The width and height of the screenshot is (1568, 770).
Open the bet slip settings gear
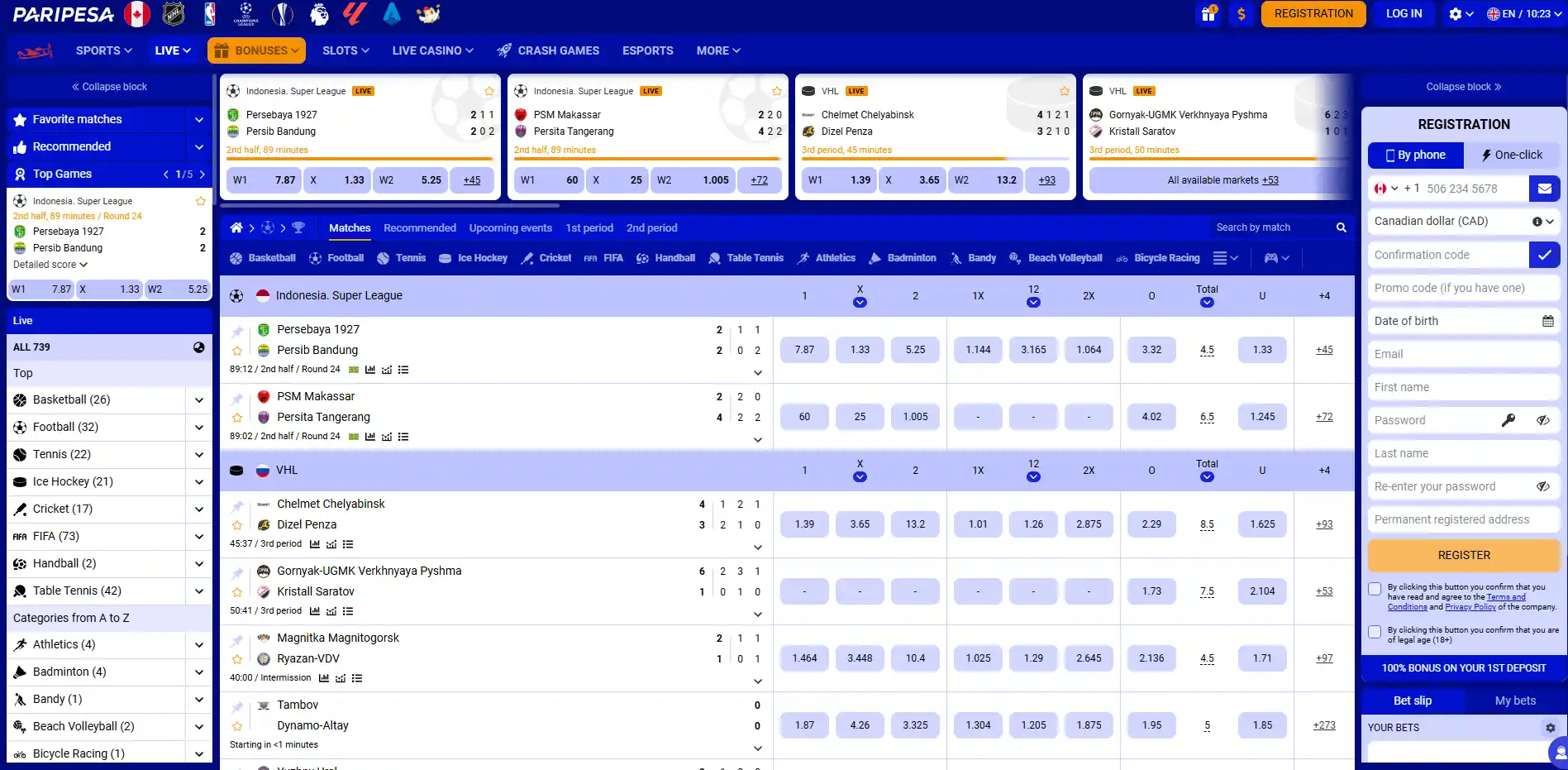pyautogui.click(x=1551, y=728)
